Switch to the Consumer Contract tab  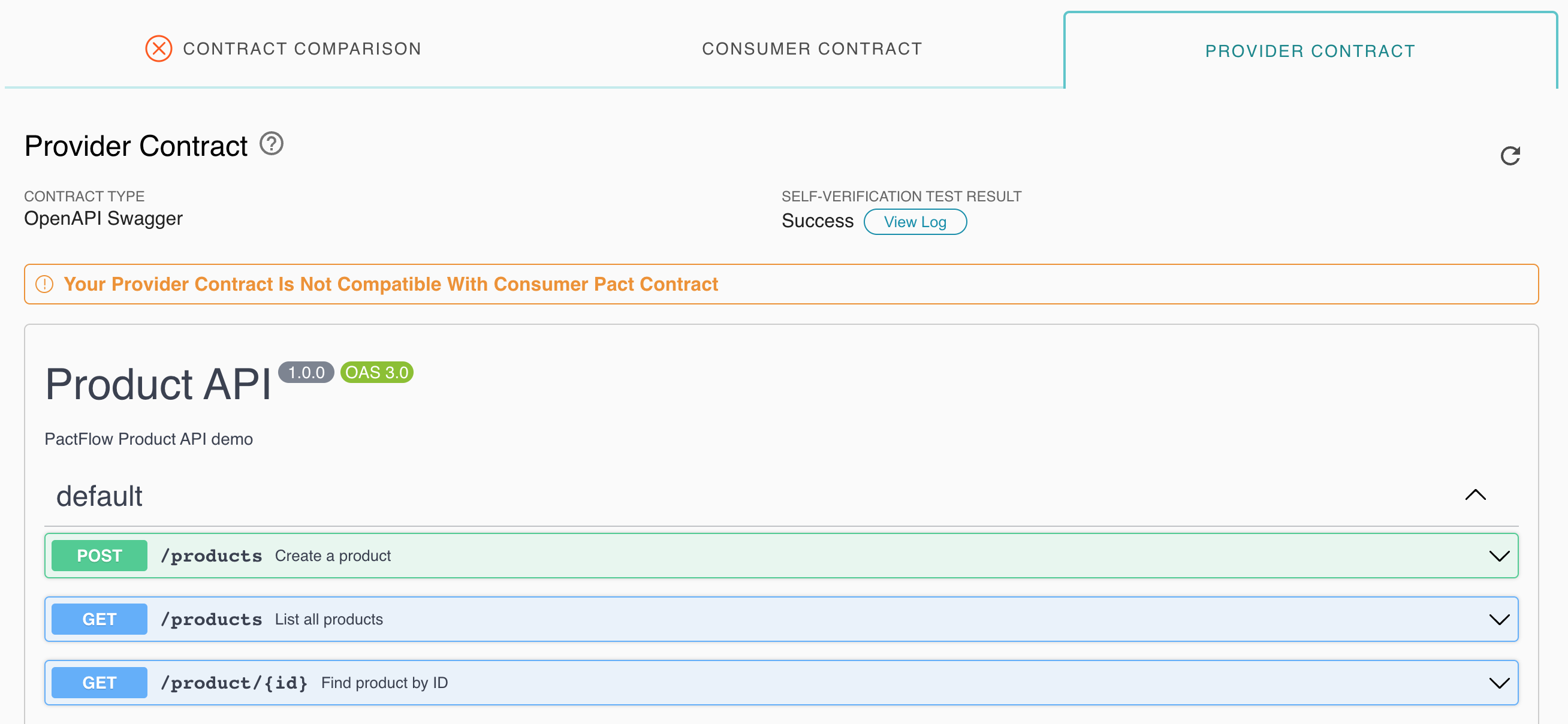point(812,48)
